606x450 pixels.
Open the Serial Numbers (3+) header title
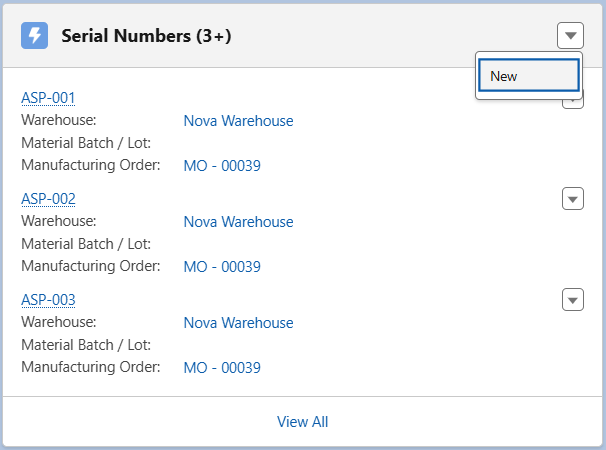[146, 36]
